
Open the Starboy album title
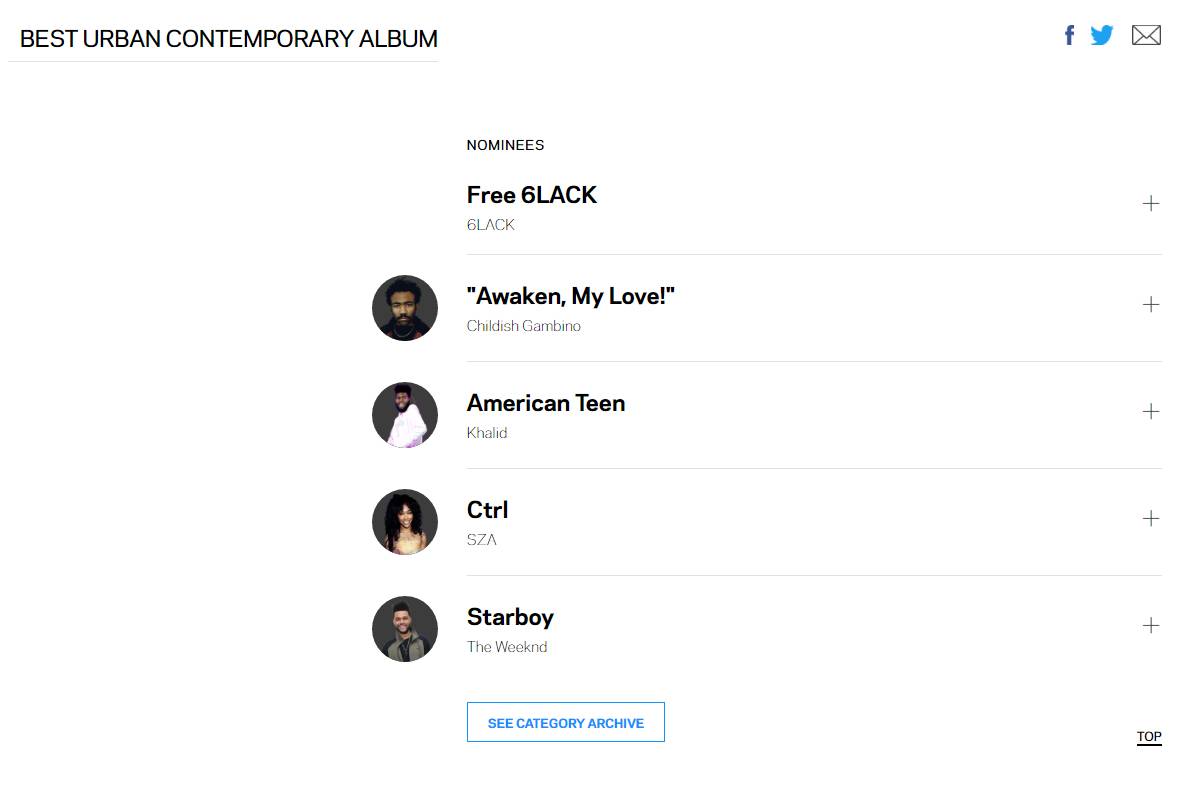tap(510, 617)
